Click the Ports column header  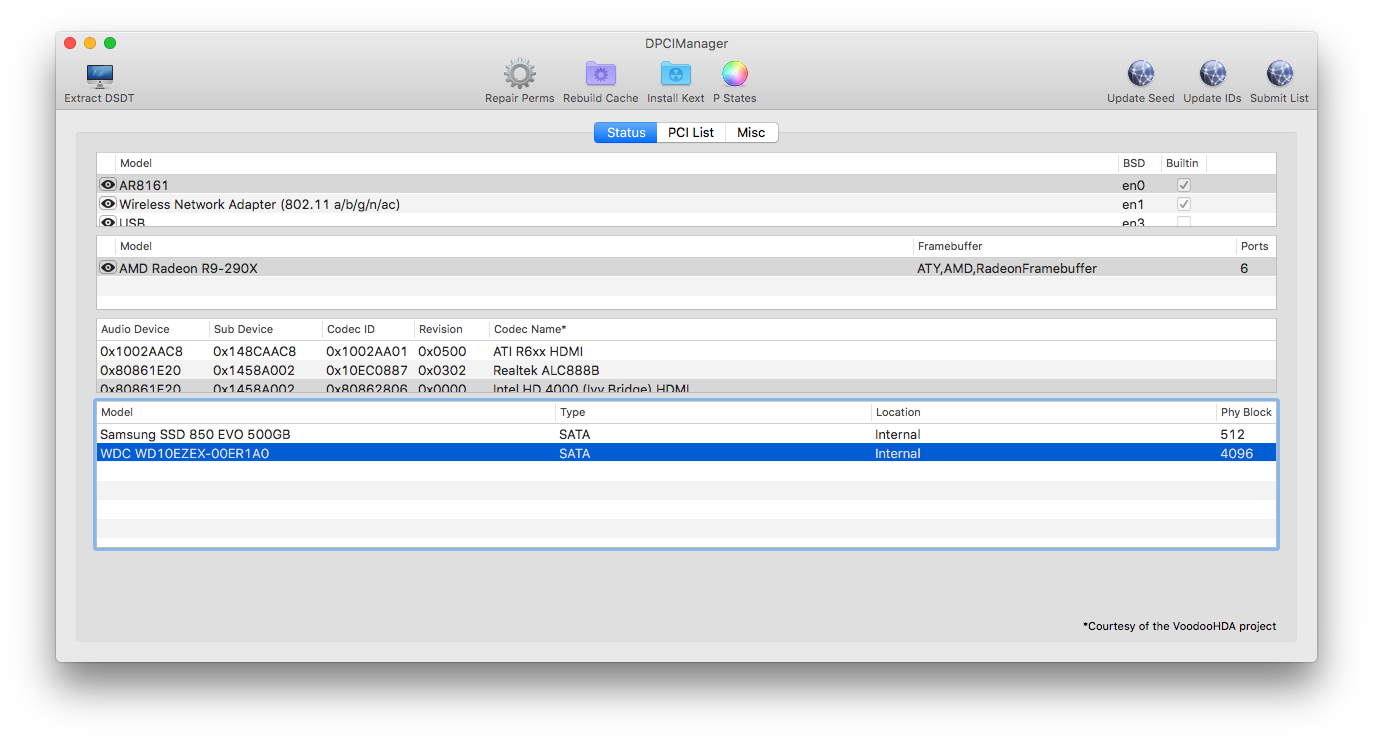(x=1254, y=246)
